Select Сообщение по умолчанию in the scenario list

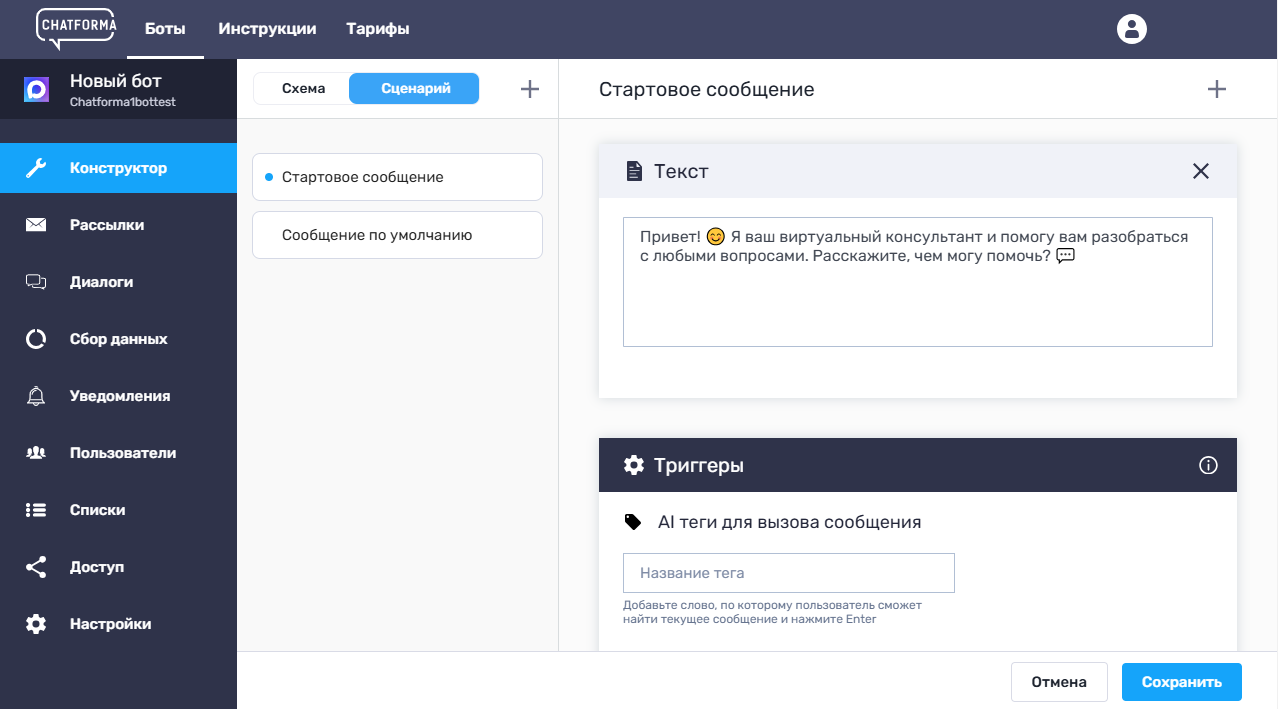tap(397, 235)
